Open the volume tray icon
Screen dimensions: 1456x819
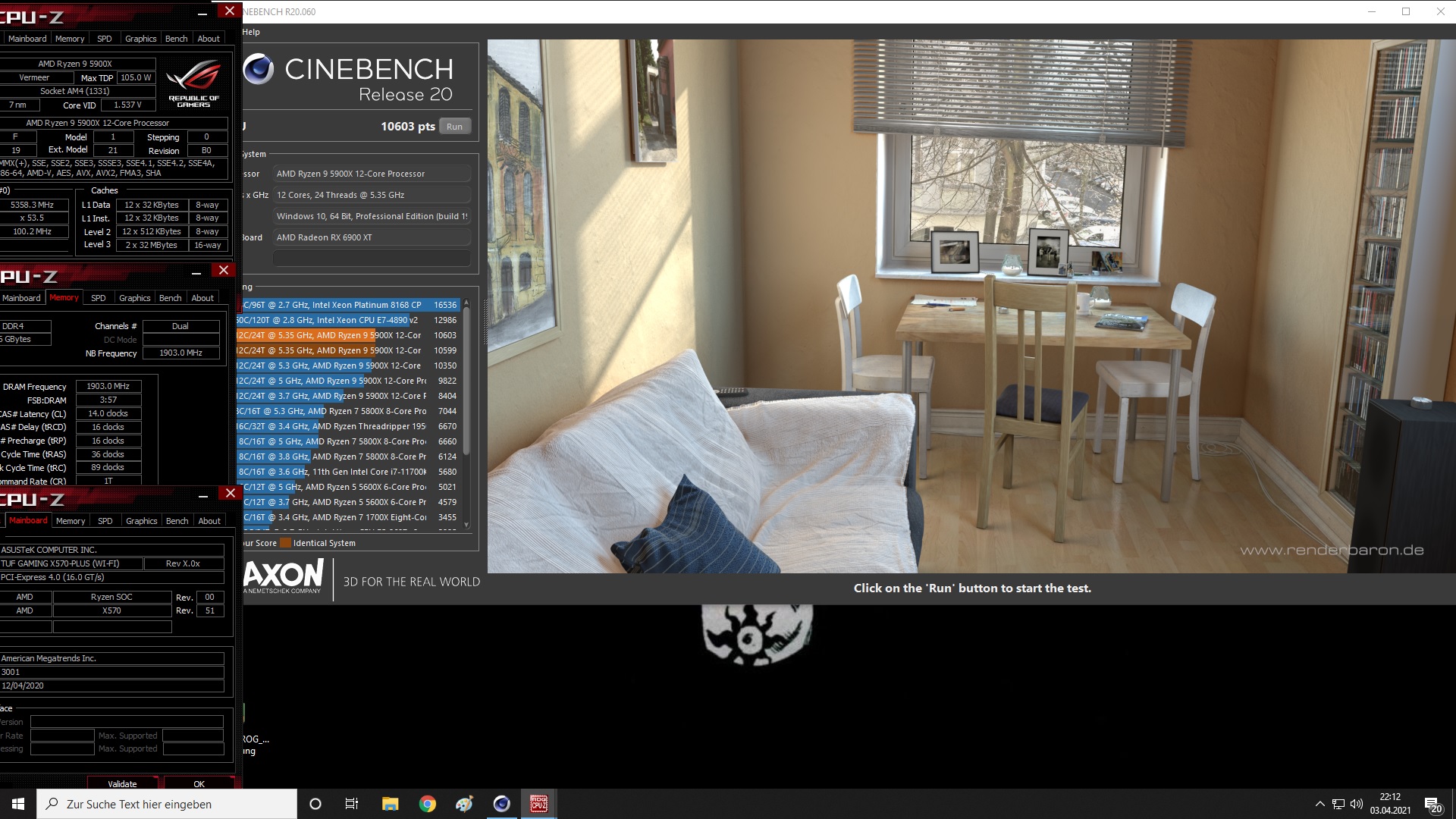(1357, 804)
